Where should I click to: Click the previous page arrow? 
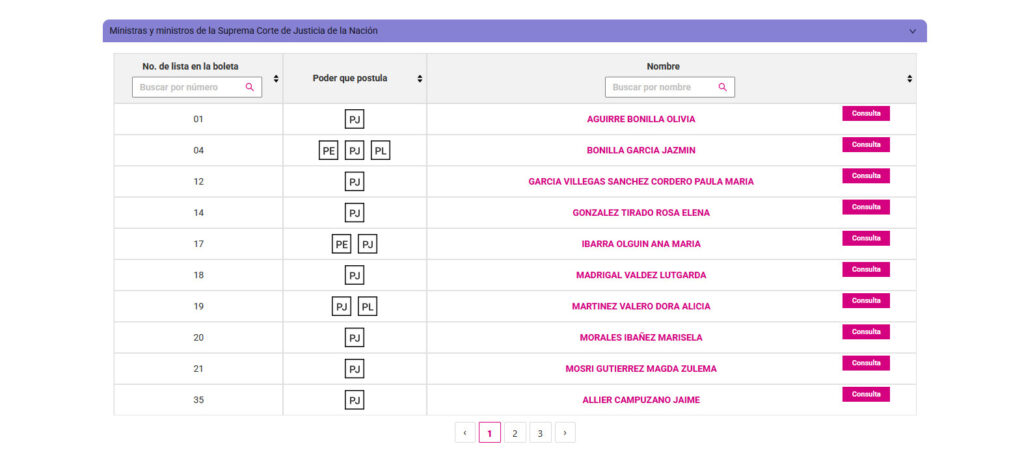tap(465, 433)
